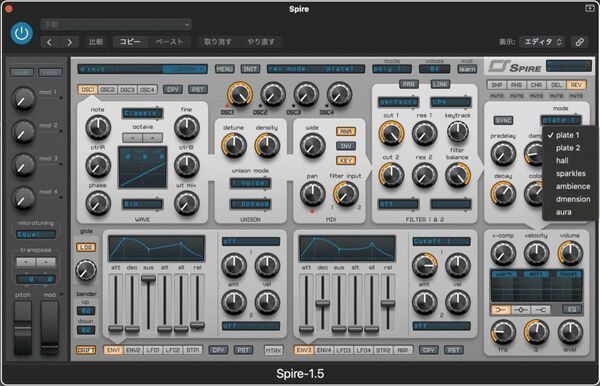Toggle the INV mix button

pyautogui.click(x=346, y=146)
